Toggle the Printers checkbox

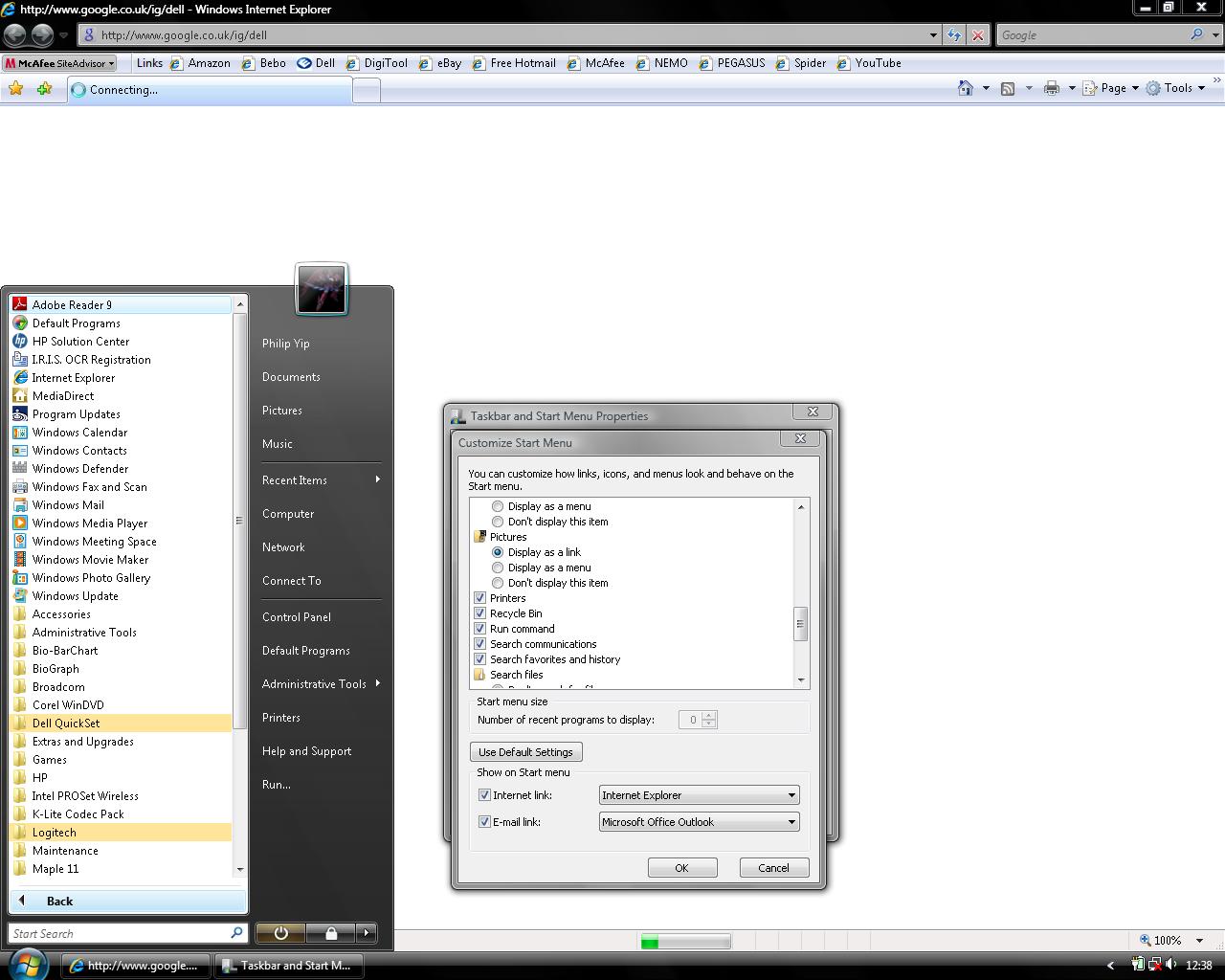(480, 598)
